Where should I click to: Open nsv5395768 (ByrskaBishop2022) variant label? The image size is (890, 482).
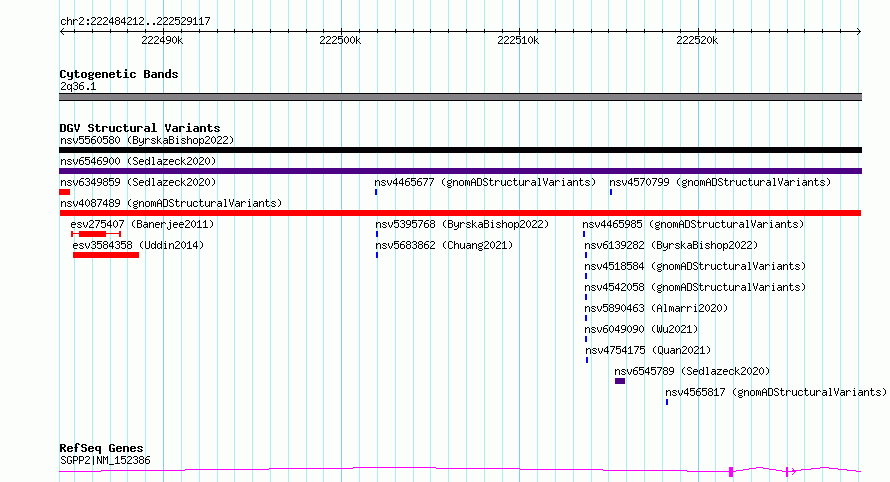click(x=462, y=224)
